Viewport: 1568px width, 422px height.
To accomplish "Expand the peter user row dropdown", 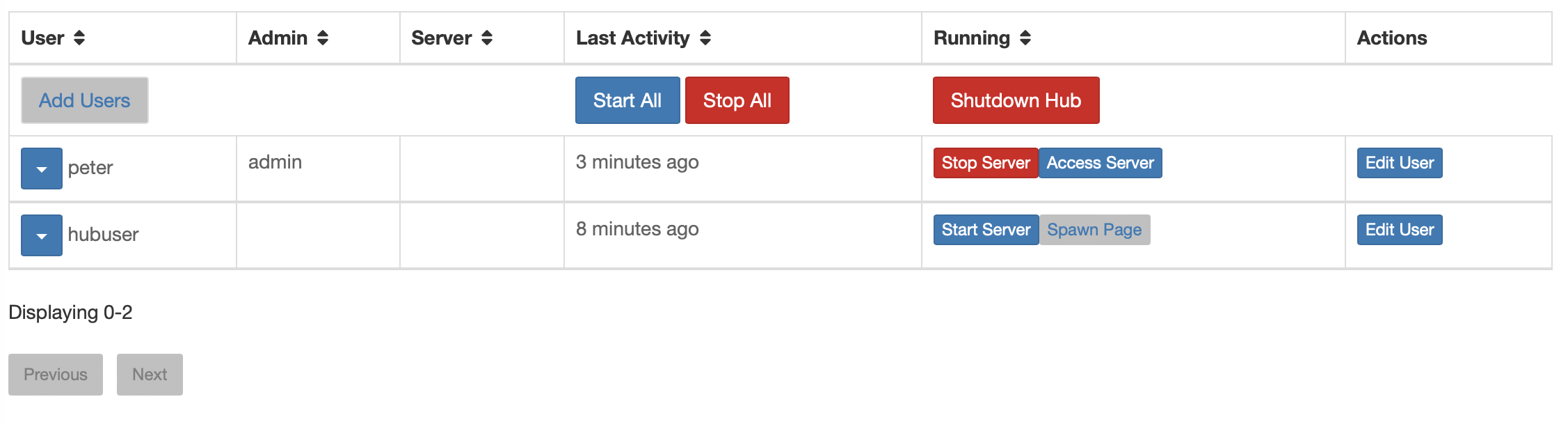I will click(x=42, y=169).
